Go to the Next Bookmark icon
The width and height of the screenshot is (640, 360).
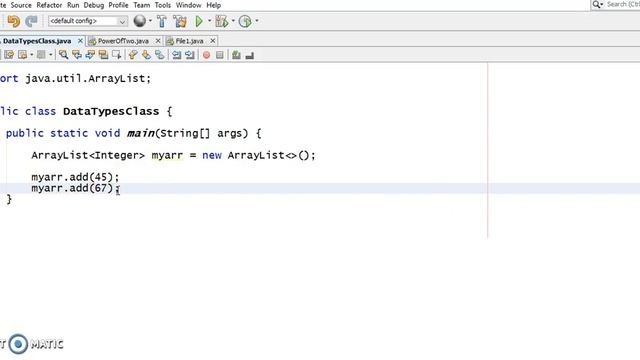[146, 55]
